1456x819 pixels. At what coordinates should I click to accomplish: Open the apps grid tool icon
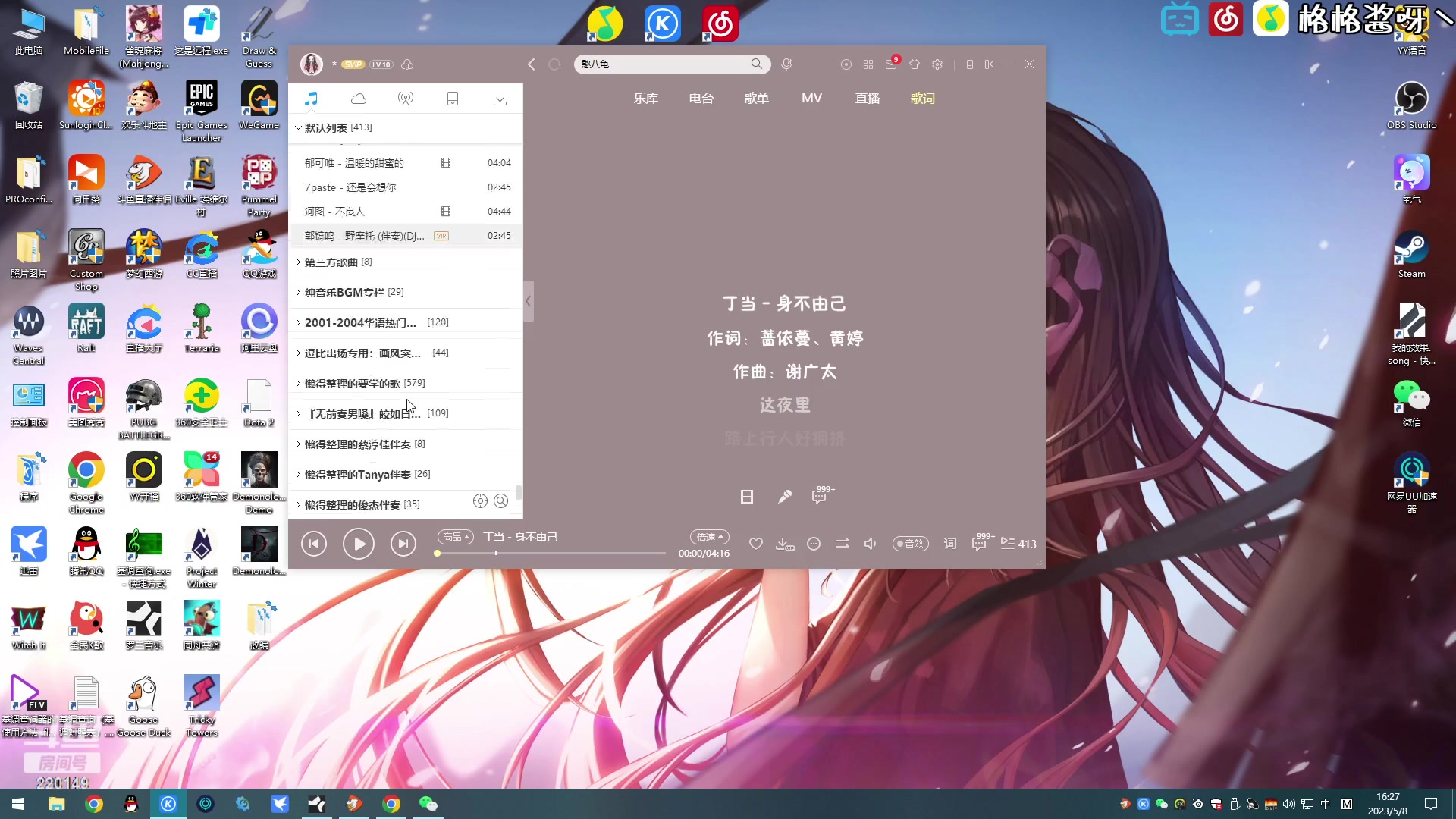[x=868, y=64]
